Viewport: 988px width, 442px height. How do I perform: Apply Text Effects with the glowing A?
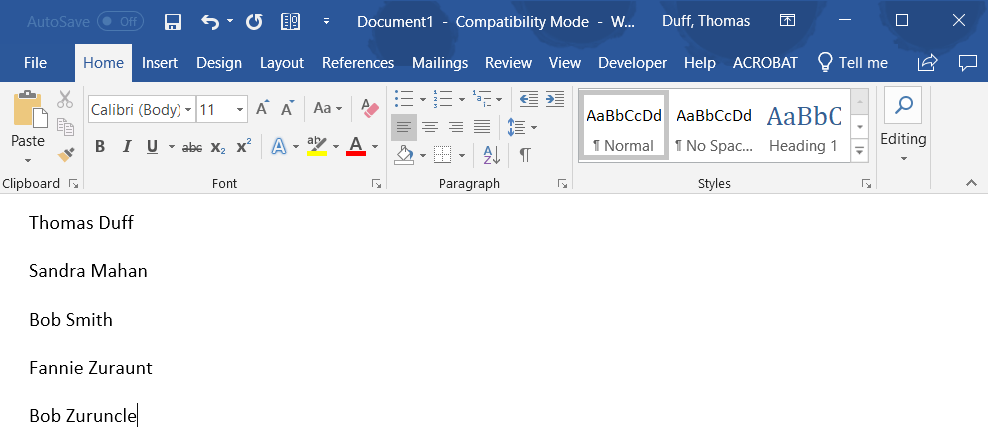[279, 147]
